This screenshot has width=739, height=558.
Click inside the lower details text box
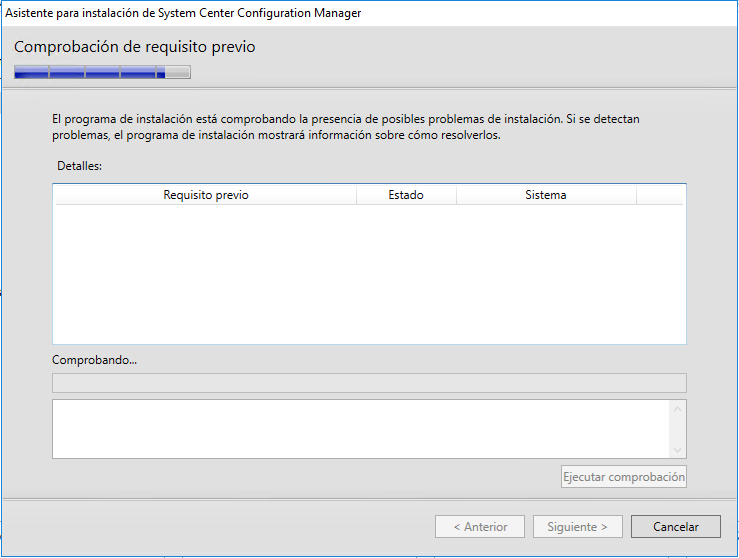[x=361, y=429]
